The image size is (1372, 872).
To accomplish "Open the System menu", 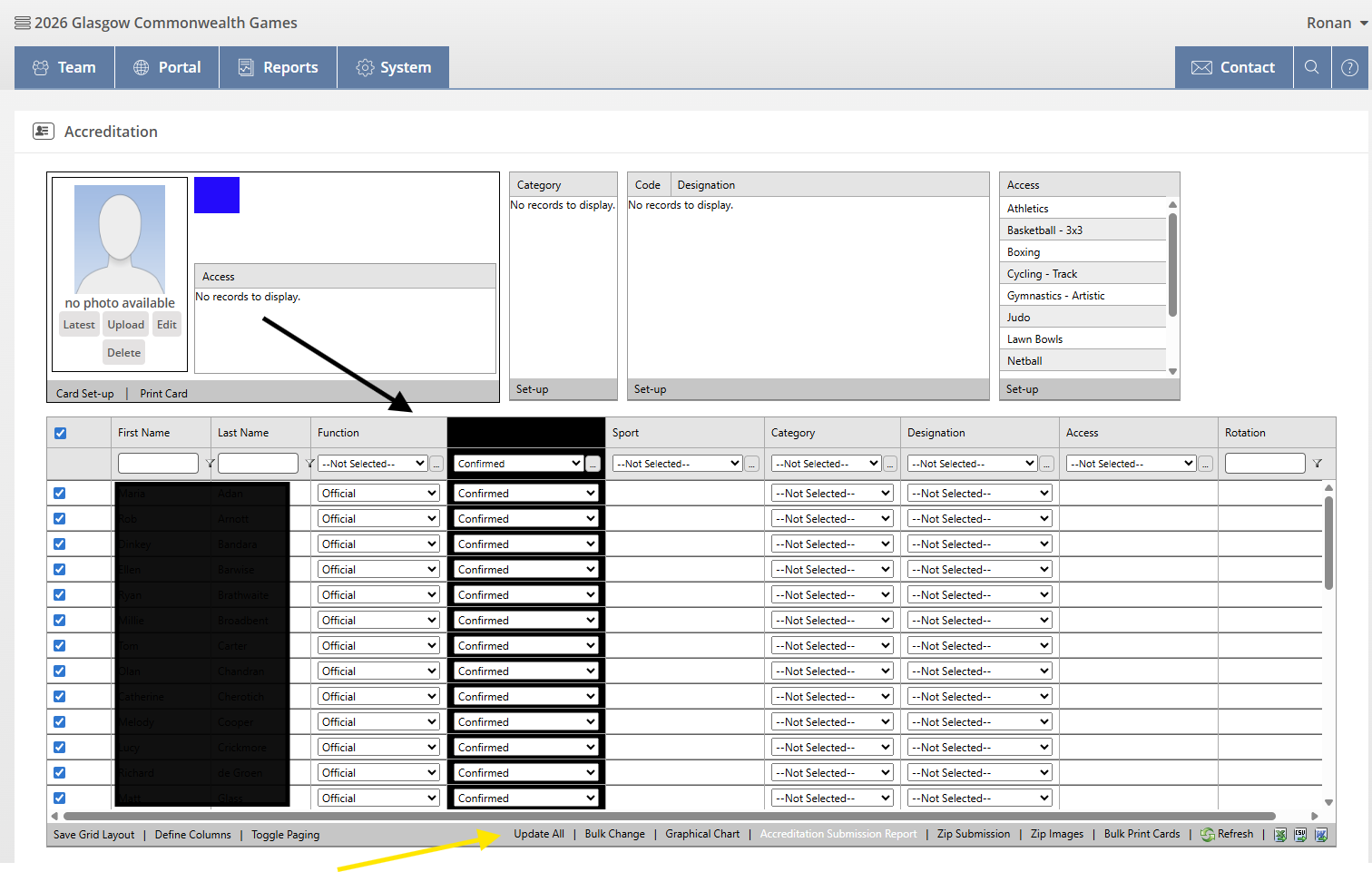I will coord(393,67).
